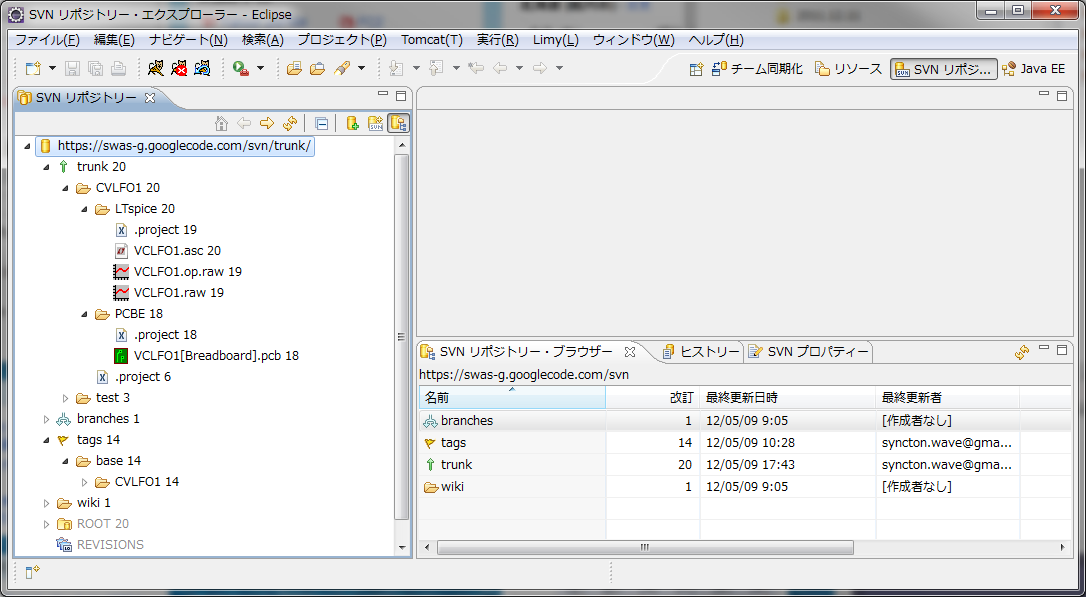Screen dimensions: 1086x597
Task: Open the ウィンドウ(W) menu
Action: pyautogui.click(x=633, y=39)
